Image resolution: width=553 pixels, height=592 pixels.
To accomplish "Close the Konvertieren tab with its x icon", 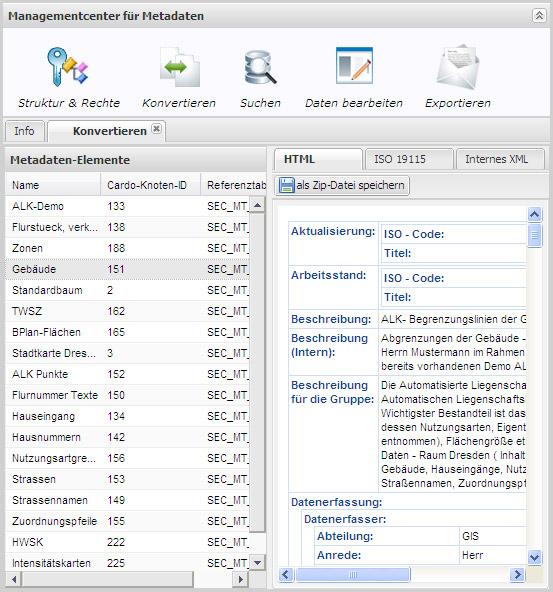I will point(156,129).
